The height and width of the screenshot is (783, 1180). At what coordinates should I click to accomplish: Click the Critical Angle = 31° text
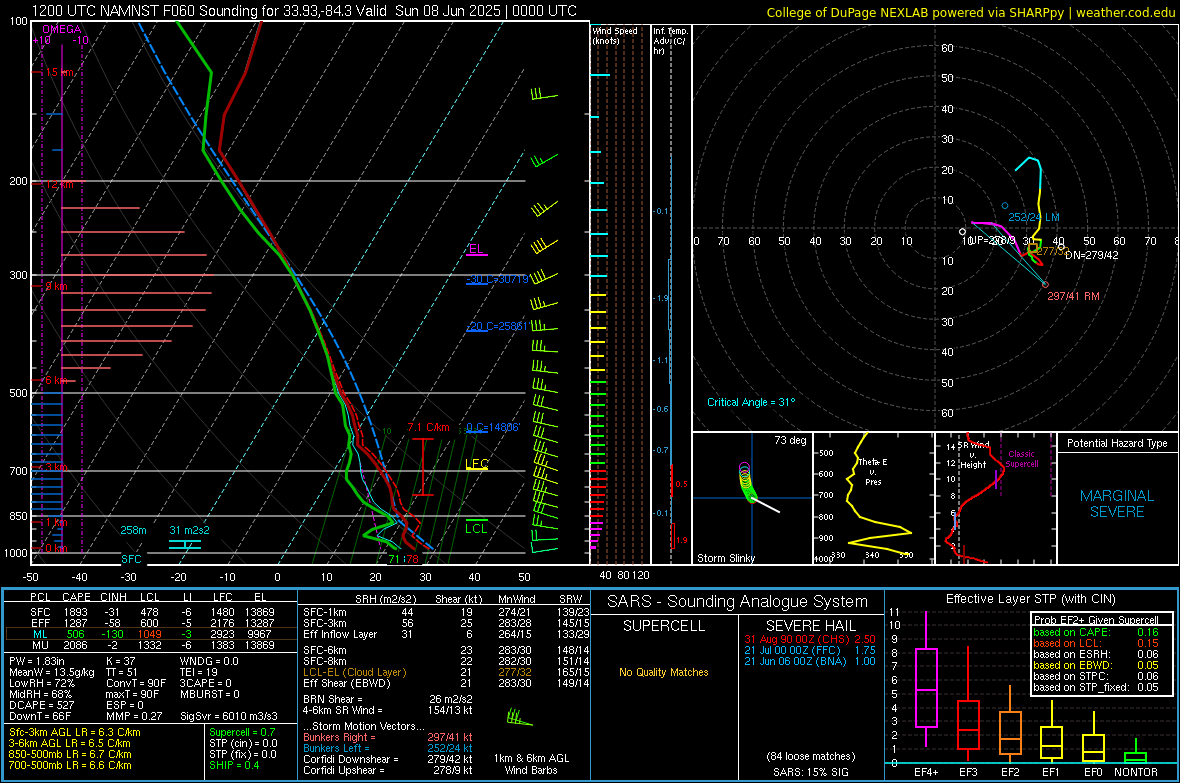pos(750,402)
